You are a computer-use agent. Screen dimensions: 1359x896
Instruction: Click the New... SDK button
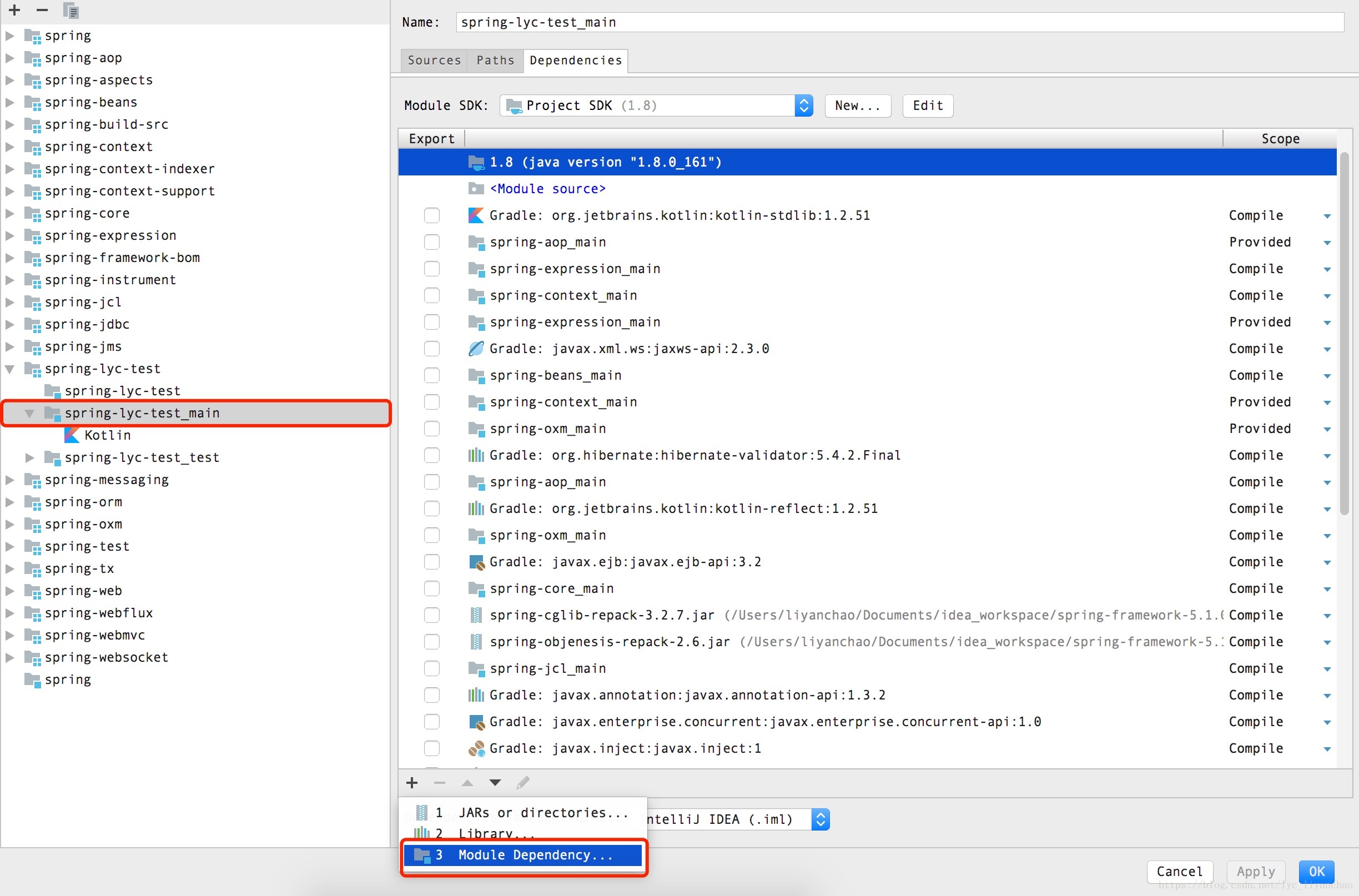point(858,105)
